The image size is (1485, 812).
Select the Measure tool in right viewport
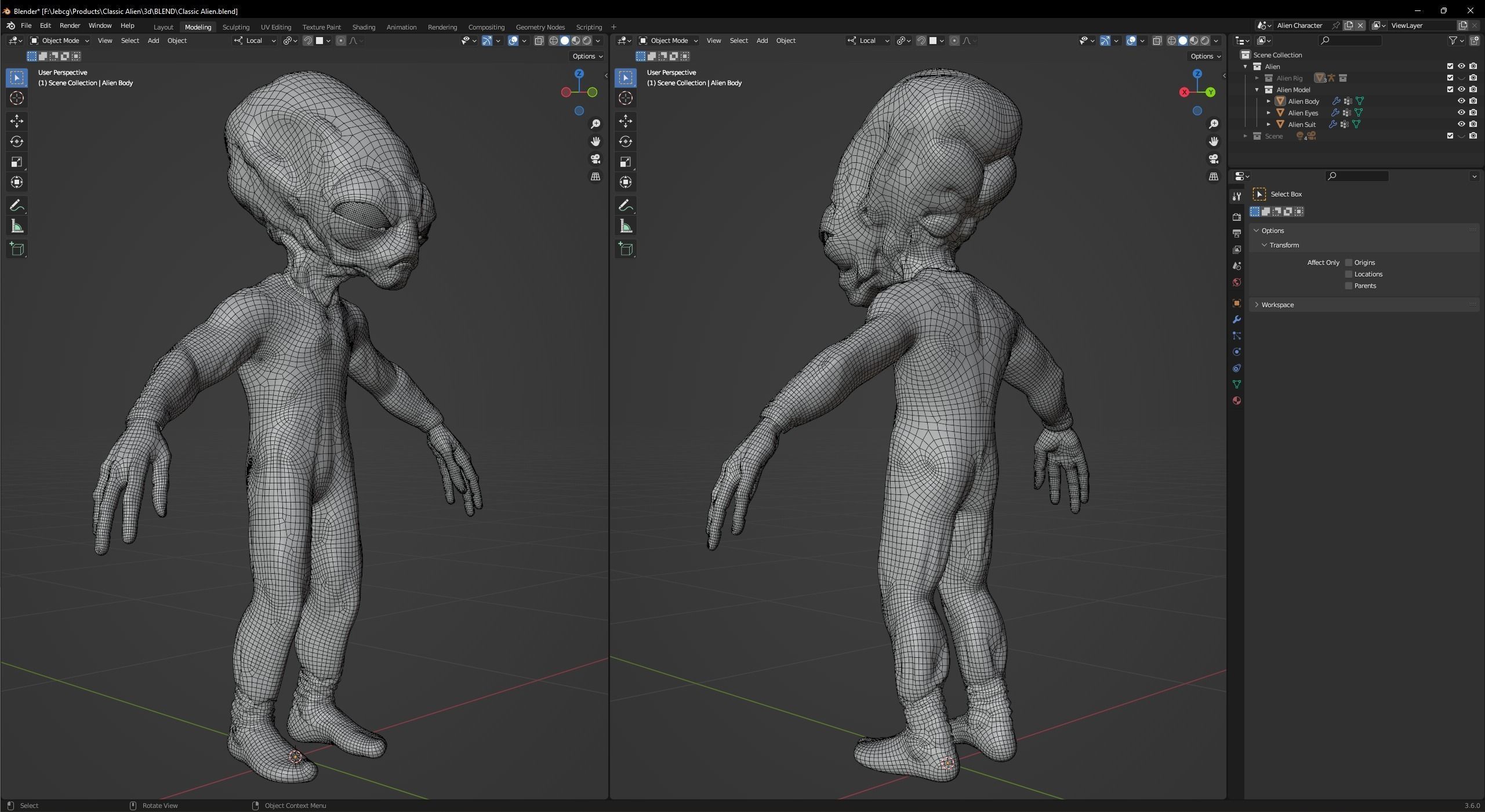coord(626,226)
